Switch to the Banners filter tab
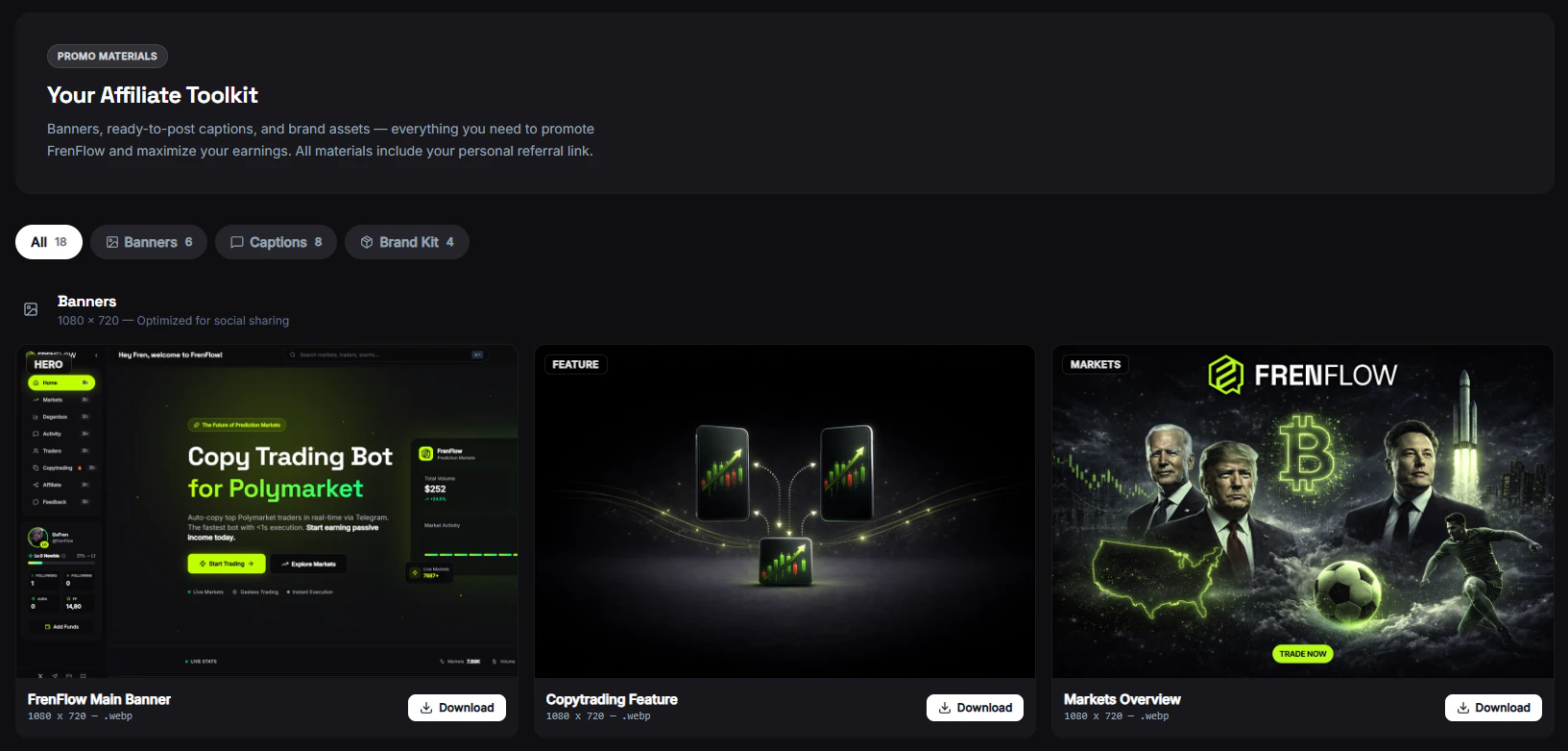The image size is (1568, 751). pos(149,242)
